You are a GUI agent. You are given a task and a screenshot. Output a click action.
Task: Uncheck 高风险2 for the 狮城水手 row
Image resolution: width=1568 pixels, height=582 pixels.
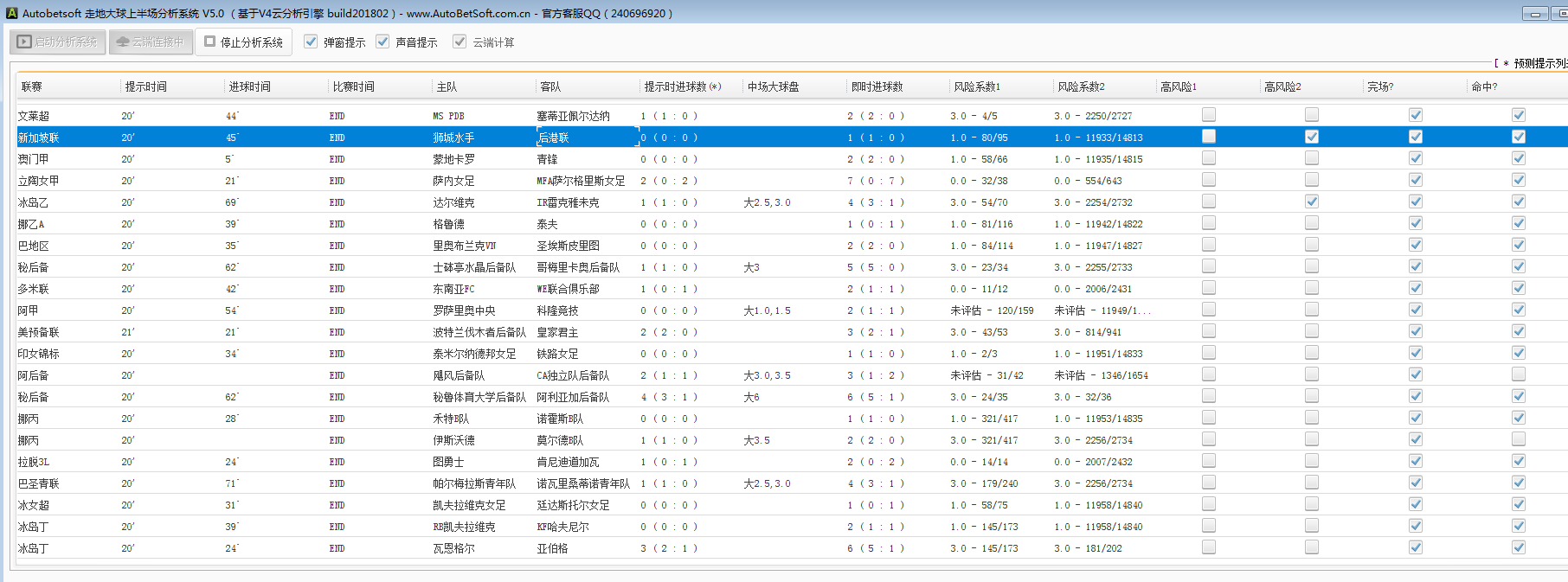(1312, 137)
